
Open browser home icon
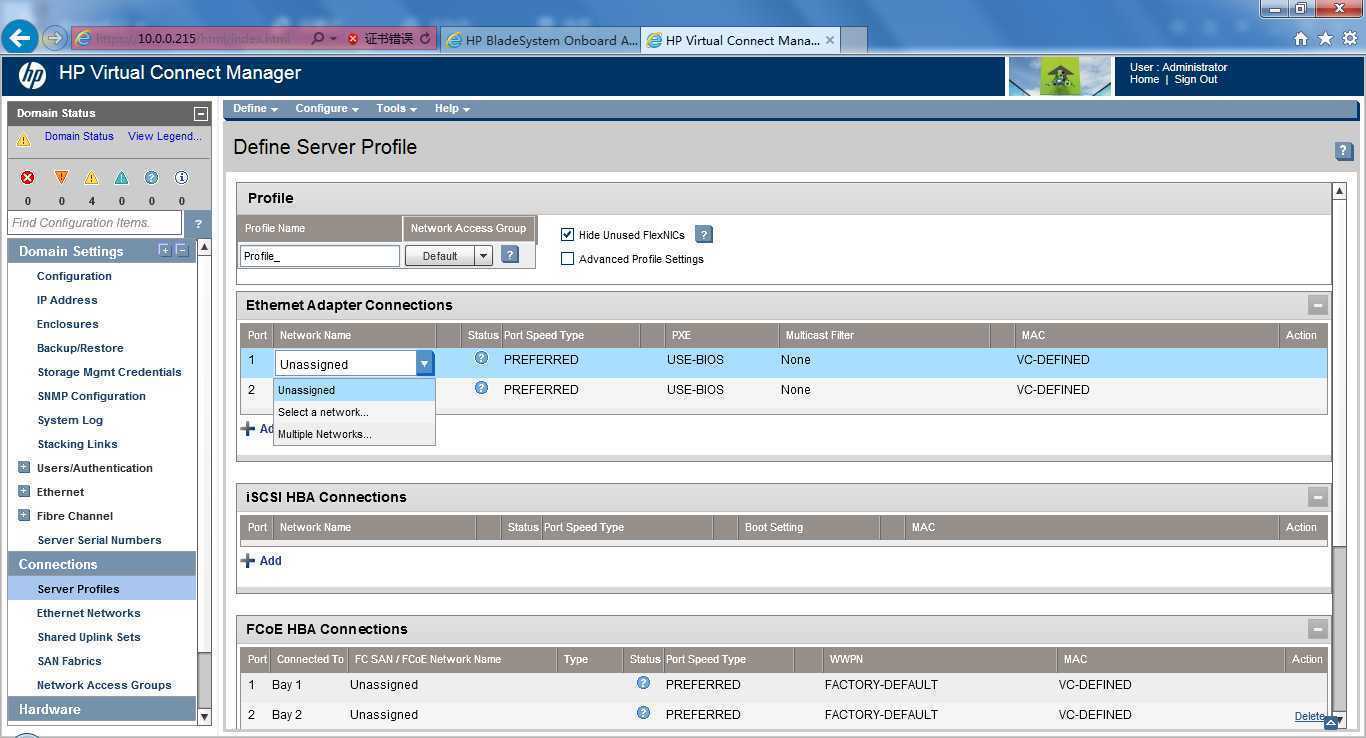[x=1301, y=39]
